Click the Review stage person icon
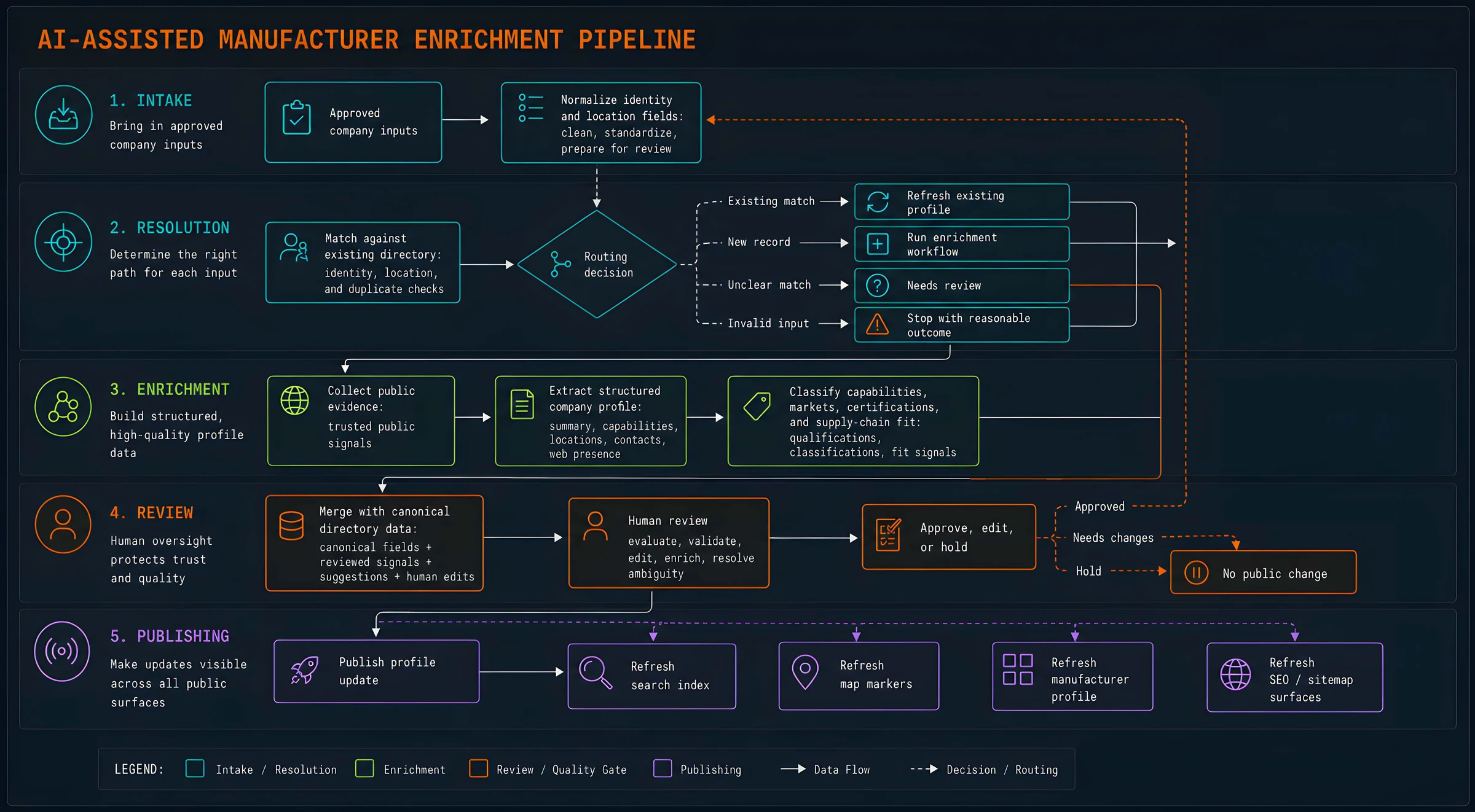 [63, 525]
